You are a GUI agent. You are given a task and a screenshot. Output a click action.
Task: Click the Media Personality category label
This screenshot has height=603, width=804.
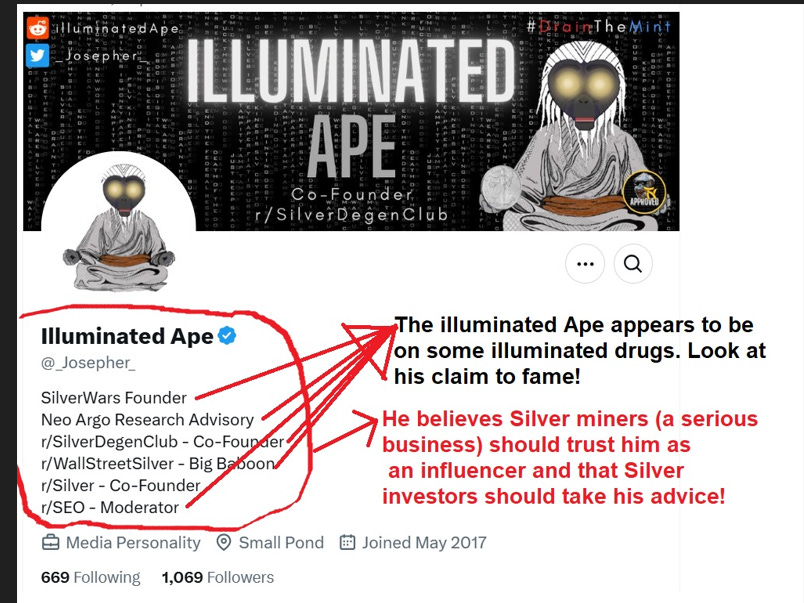(133, 542)
